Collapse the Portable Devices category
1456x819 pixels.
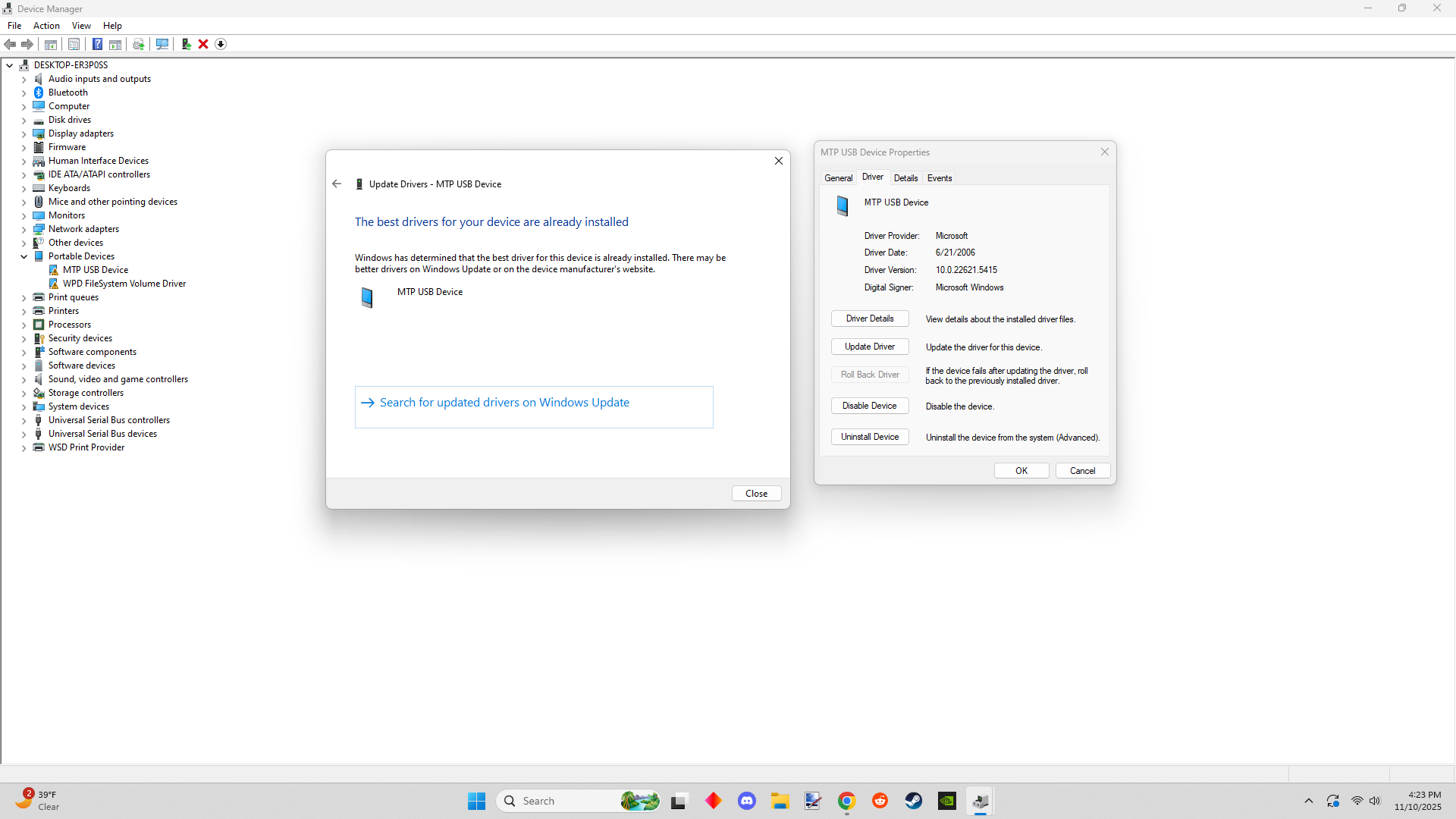(x=24, y=256)
